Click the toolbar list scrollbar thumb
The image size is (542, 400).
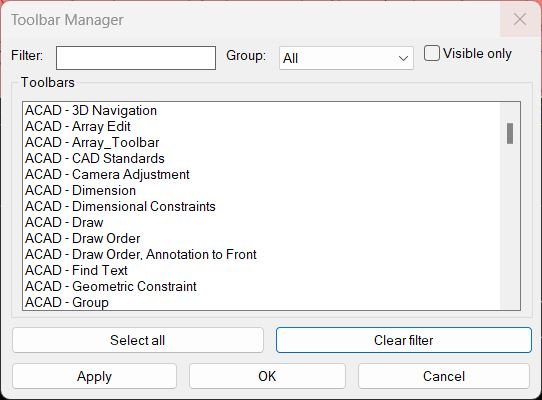tap(510, 133)
